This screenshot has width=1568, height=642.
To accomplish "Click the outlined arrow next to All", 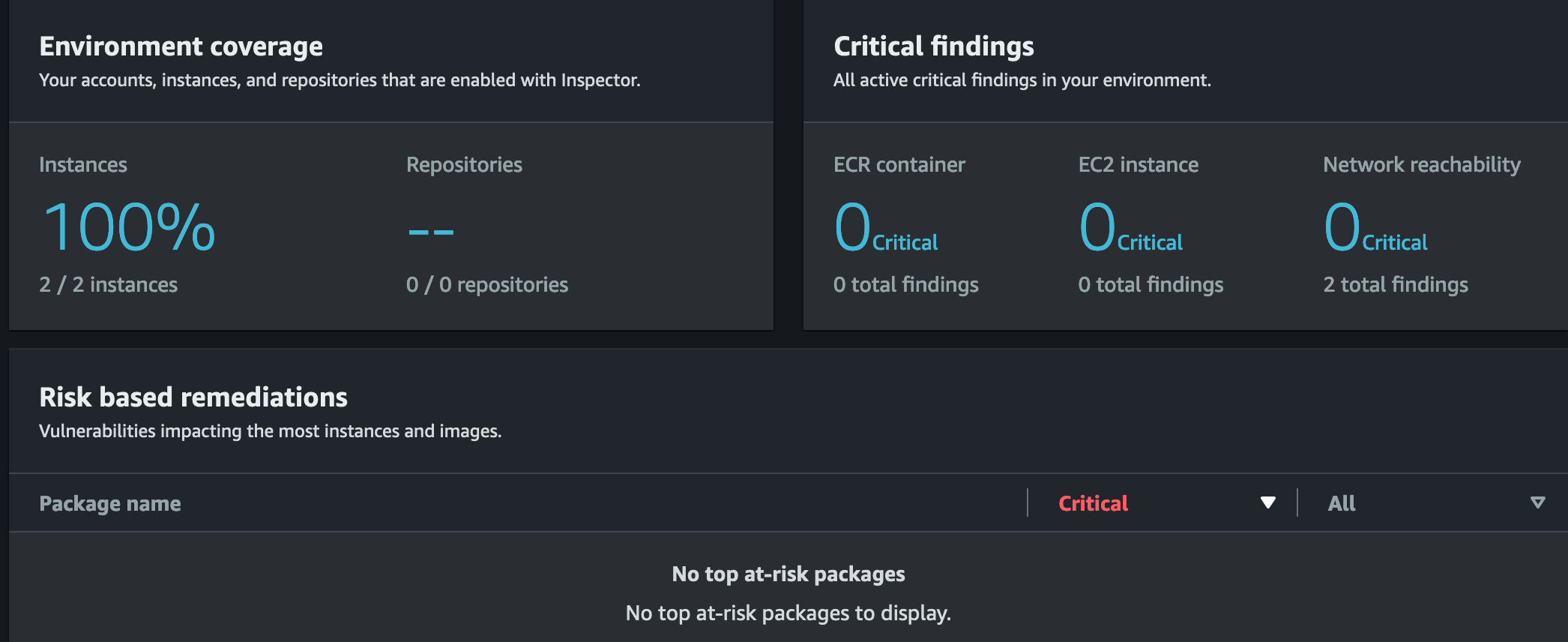I will [1537, 502].
